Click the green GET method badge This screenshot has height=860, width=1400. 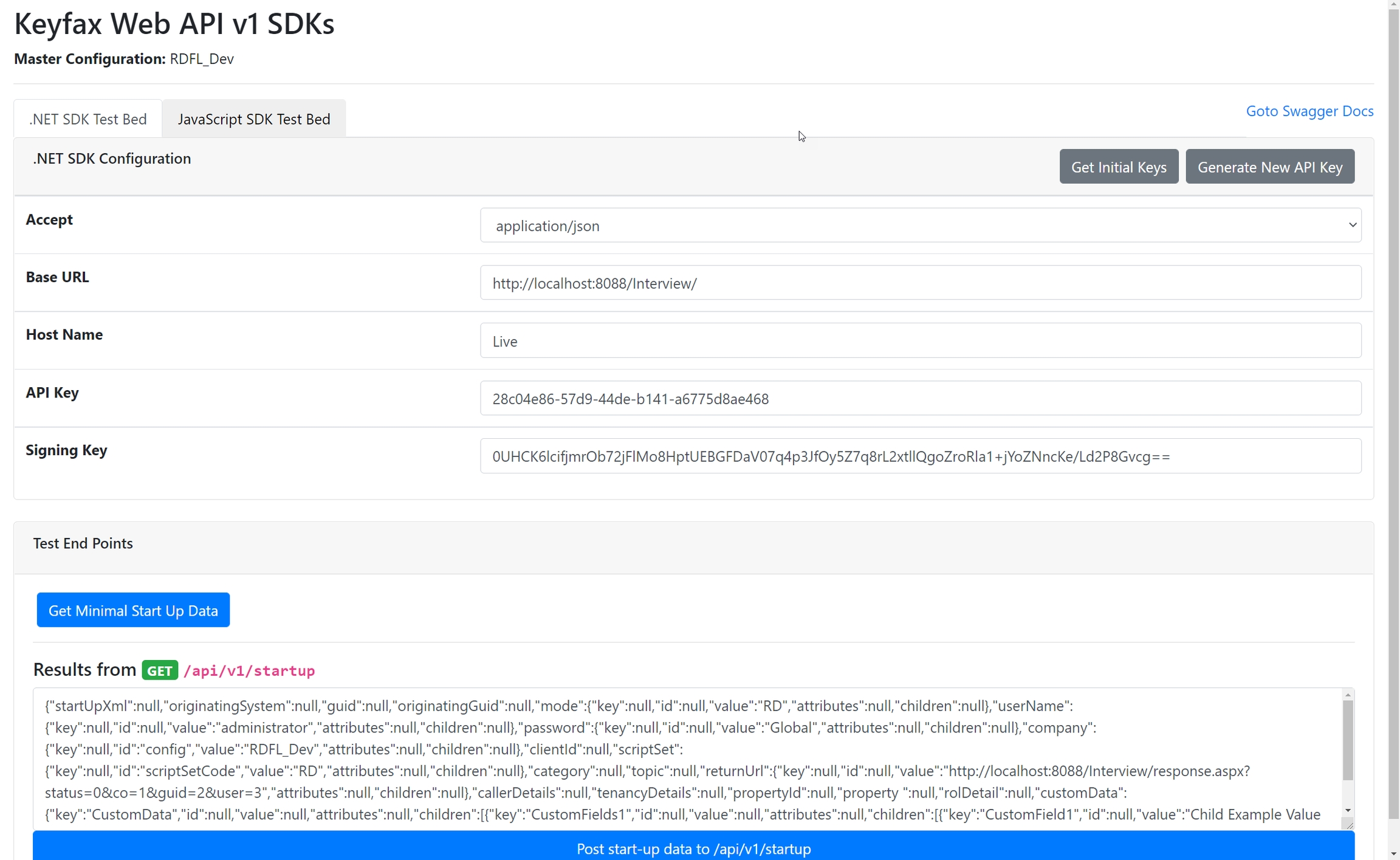pos(160,670)
